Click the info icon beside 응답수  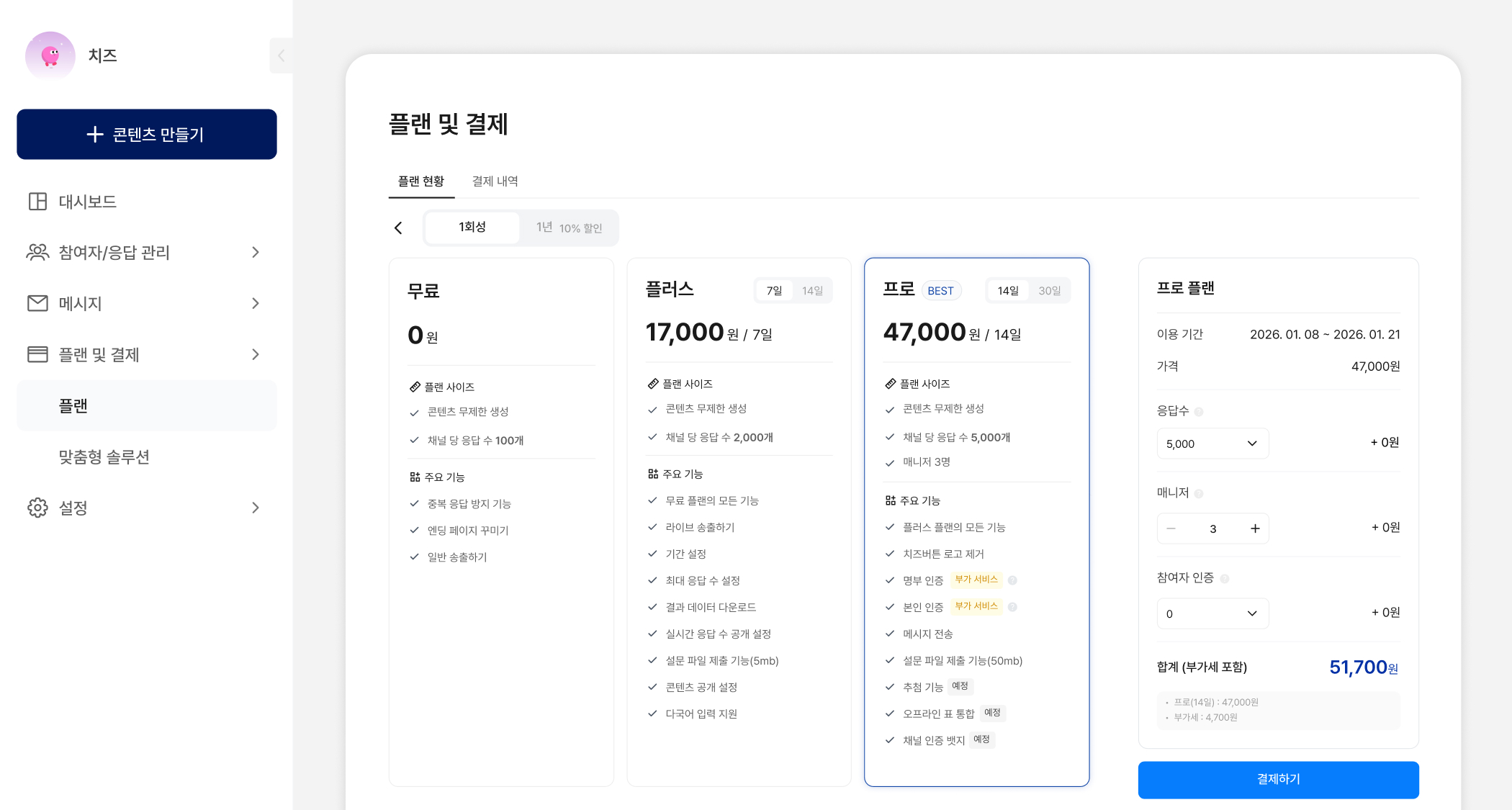(1199, 412)
